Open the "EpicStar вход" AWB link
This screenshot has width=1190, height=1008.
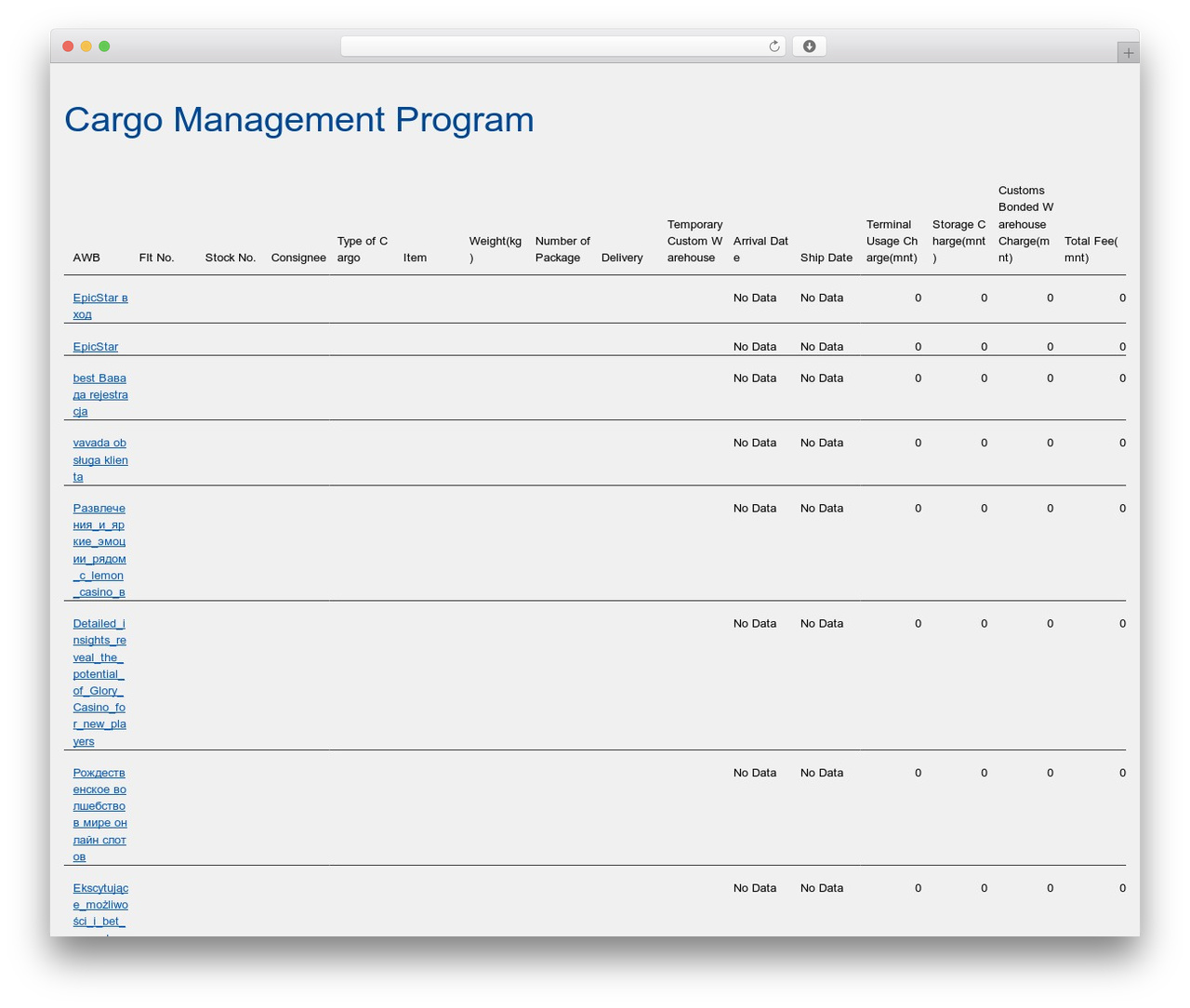tap(100, 306)
